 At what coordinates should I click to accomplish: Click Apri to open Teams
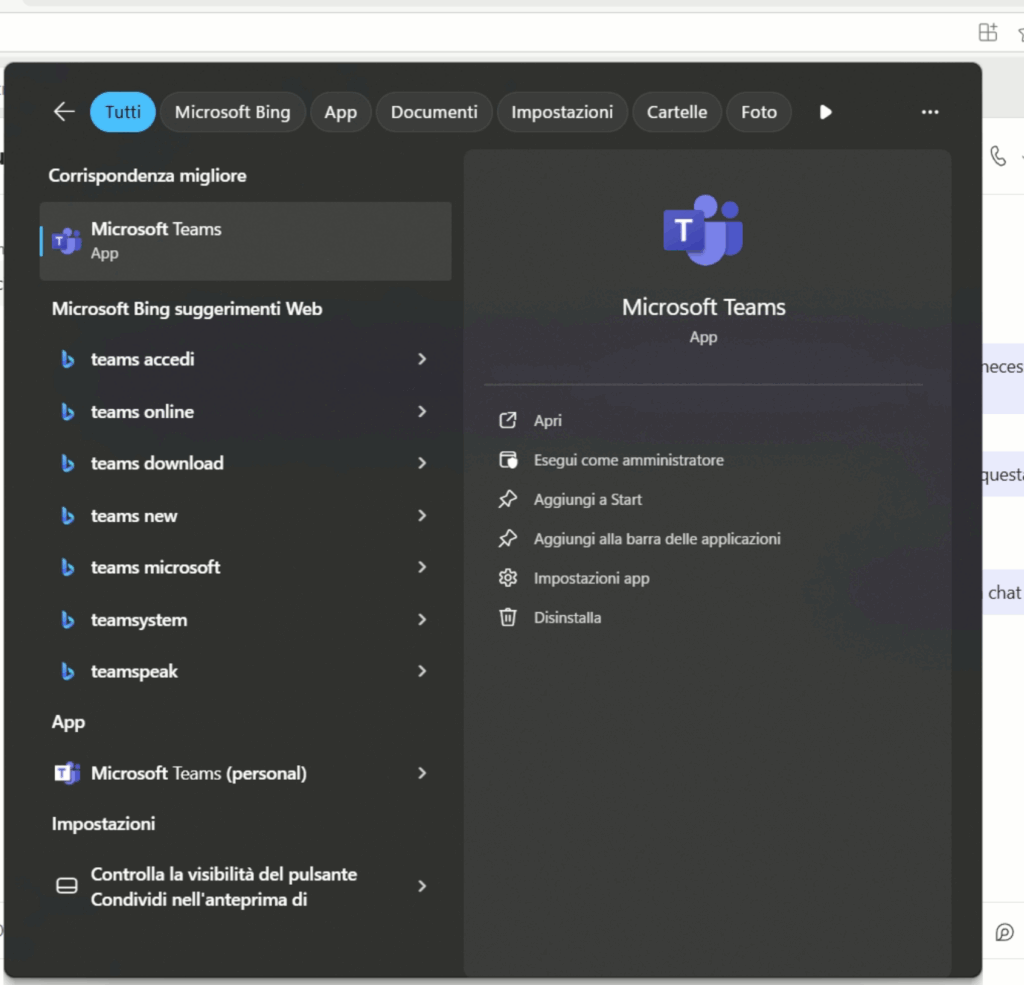pos(547,421)
